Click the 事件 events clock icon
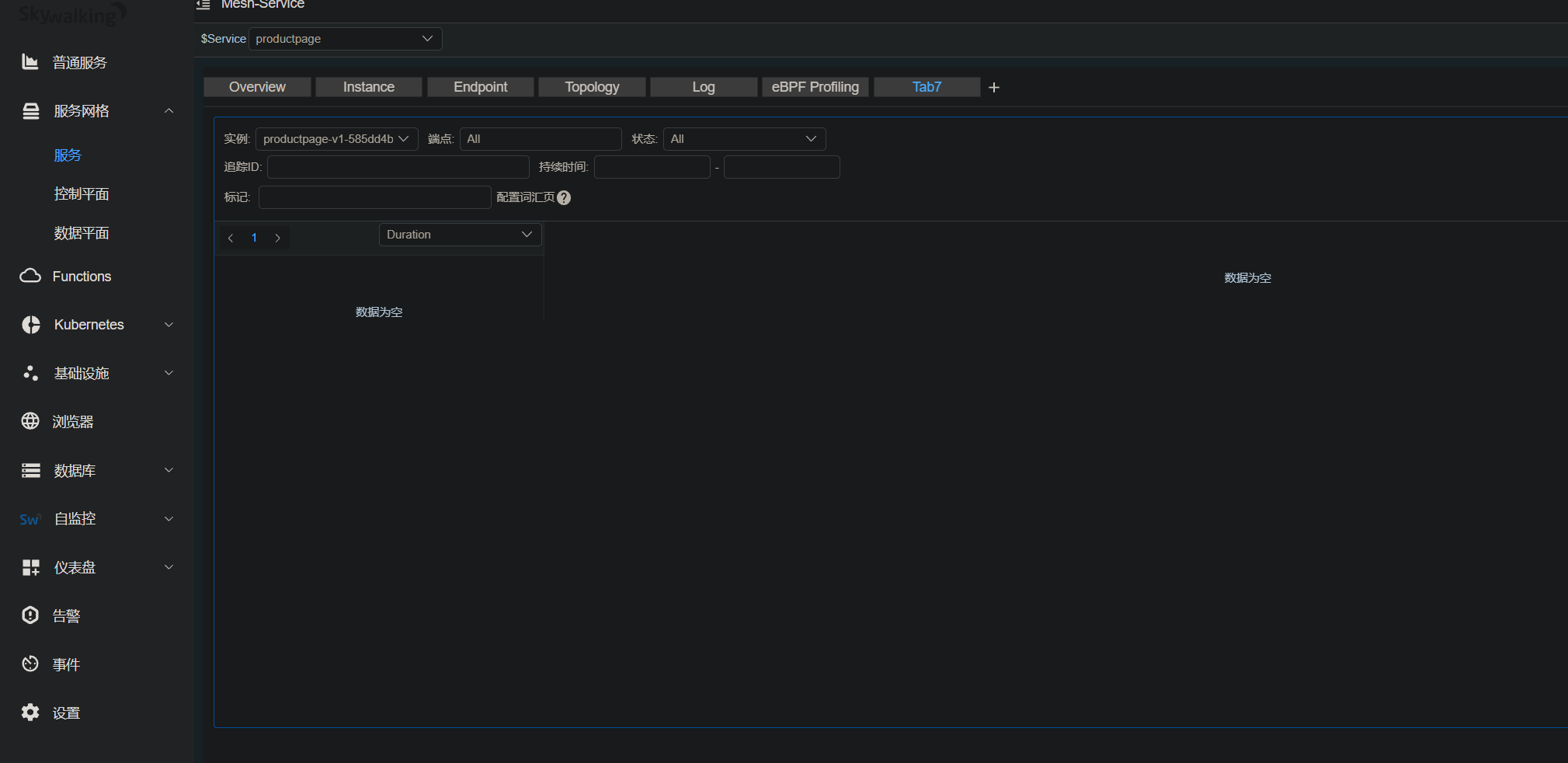Screen dimensions: 1568x763 pyautogui.click(x=30, y=664)
